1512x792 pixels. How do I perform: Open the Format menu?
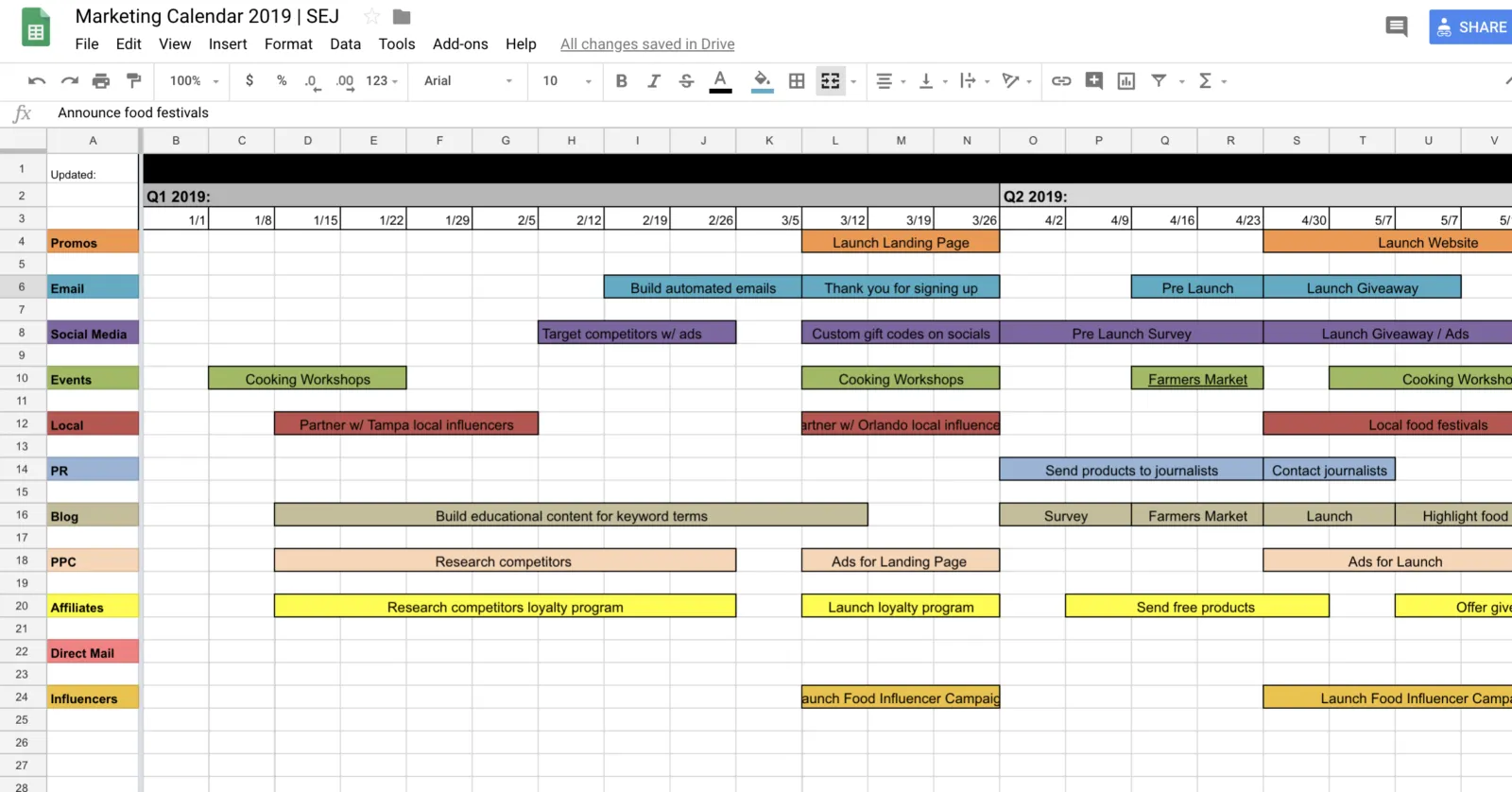pos(288,44)
